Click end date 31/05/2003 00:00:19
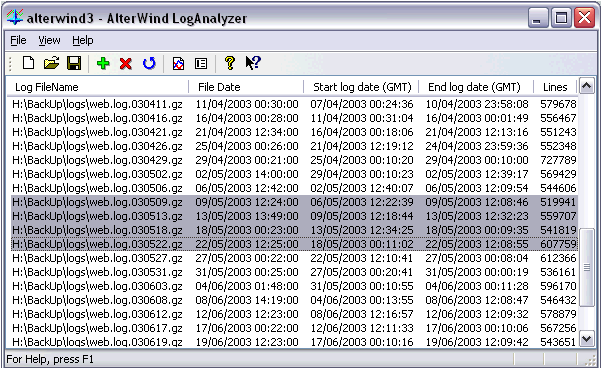The width and height of the screenshot is (602, 368). (477, 272)
